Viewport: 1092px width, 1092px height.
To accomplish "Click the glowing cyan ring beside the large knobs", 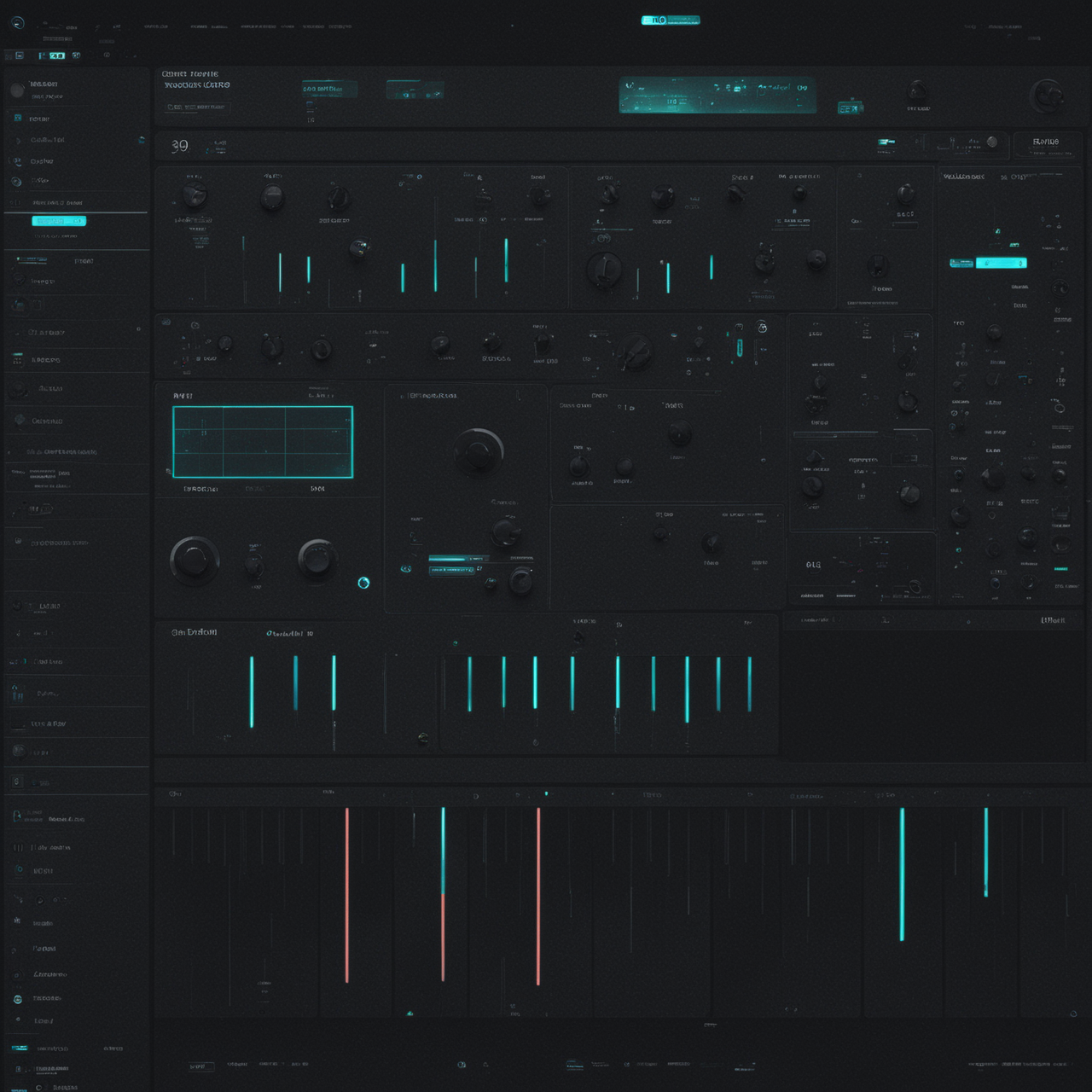I will 363,583.
